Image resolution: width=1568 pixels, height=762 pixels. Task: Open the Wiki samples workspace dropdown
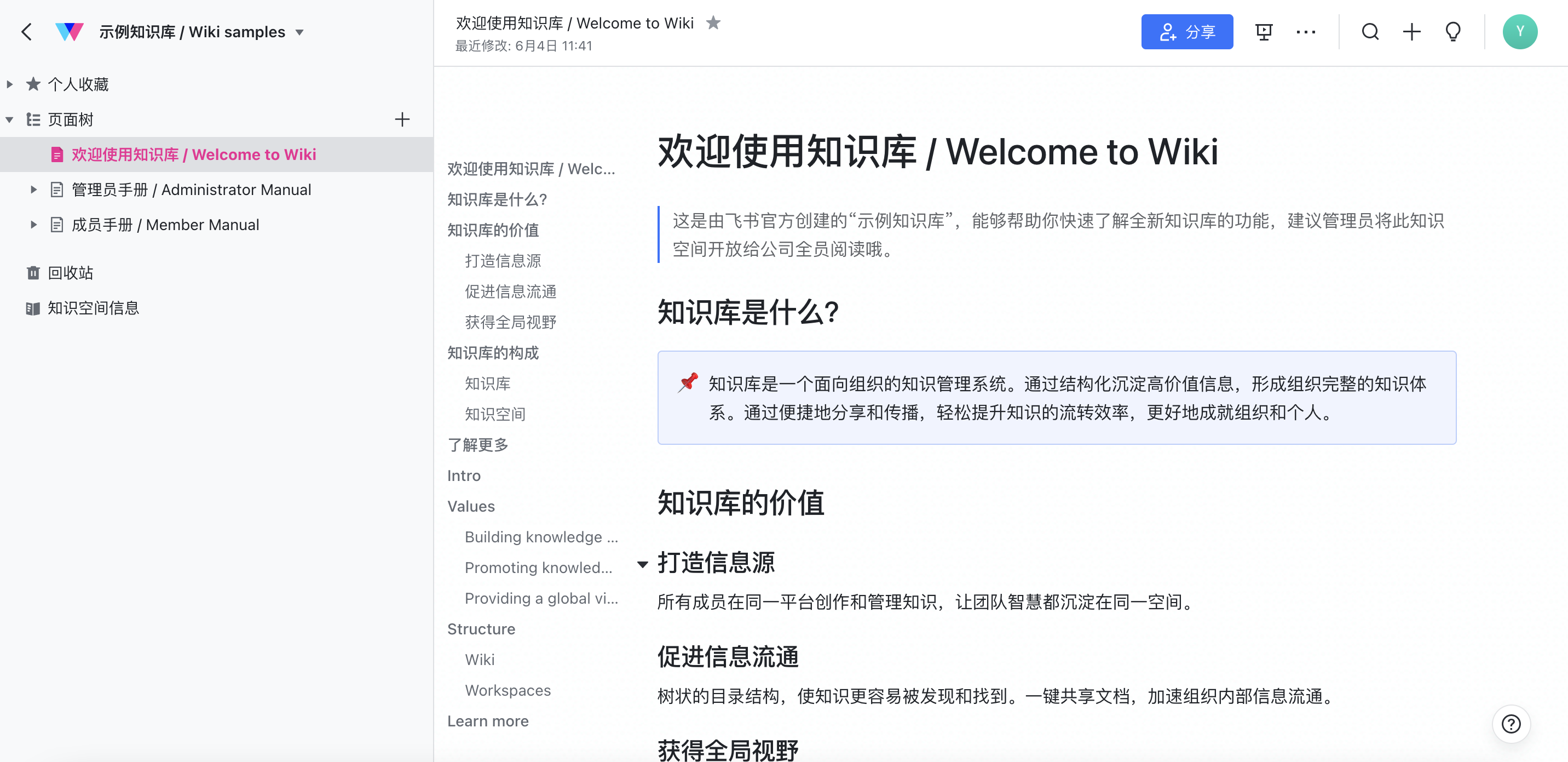tap(299, 32)
